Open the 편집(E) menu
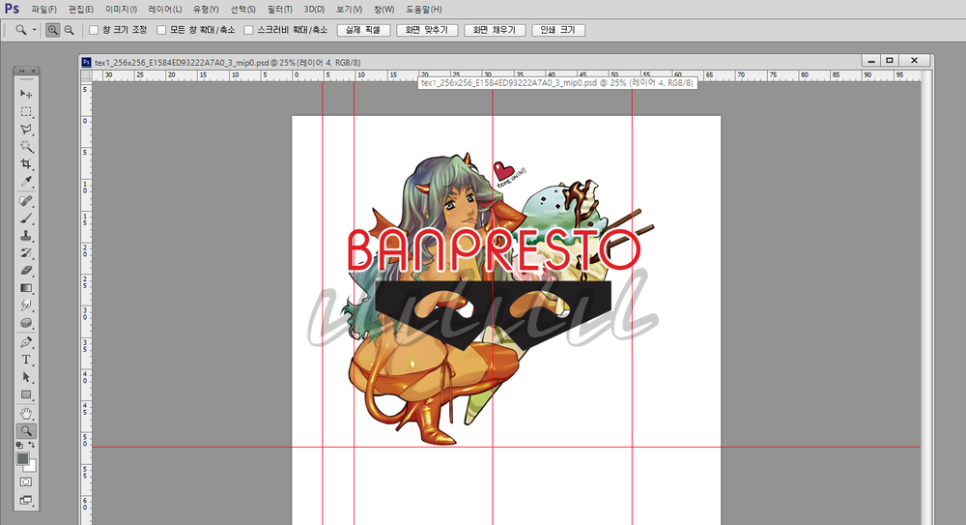This screenshot has height=525, width=966. 81,9
